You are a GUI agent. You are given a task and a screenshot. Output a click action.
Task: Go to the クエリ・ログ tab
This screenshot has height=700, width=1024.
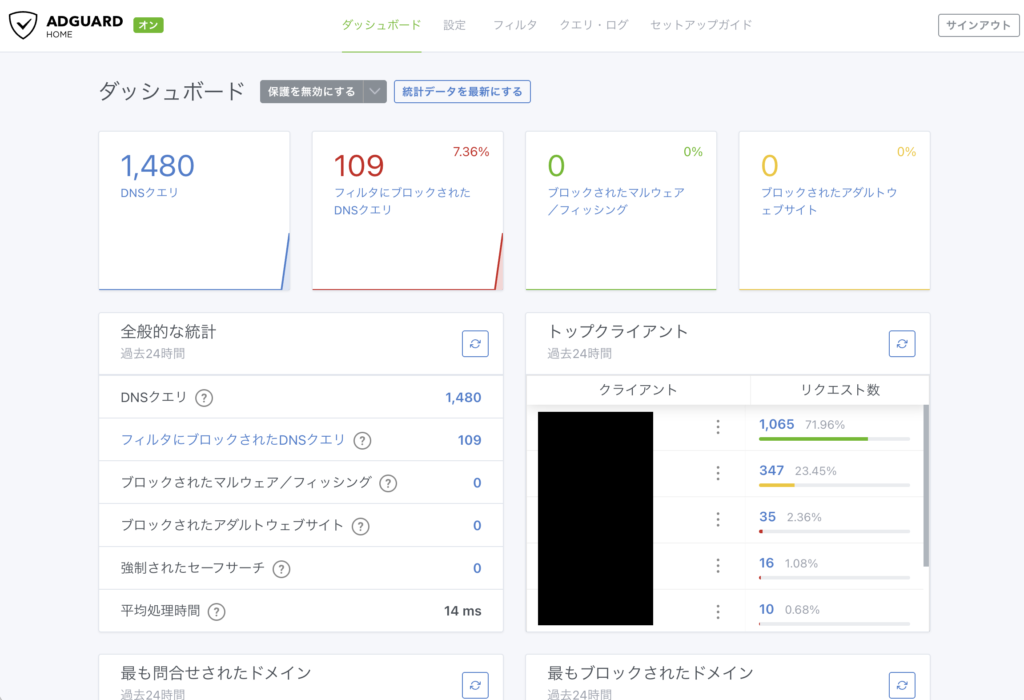coord(594,25)
